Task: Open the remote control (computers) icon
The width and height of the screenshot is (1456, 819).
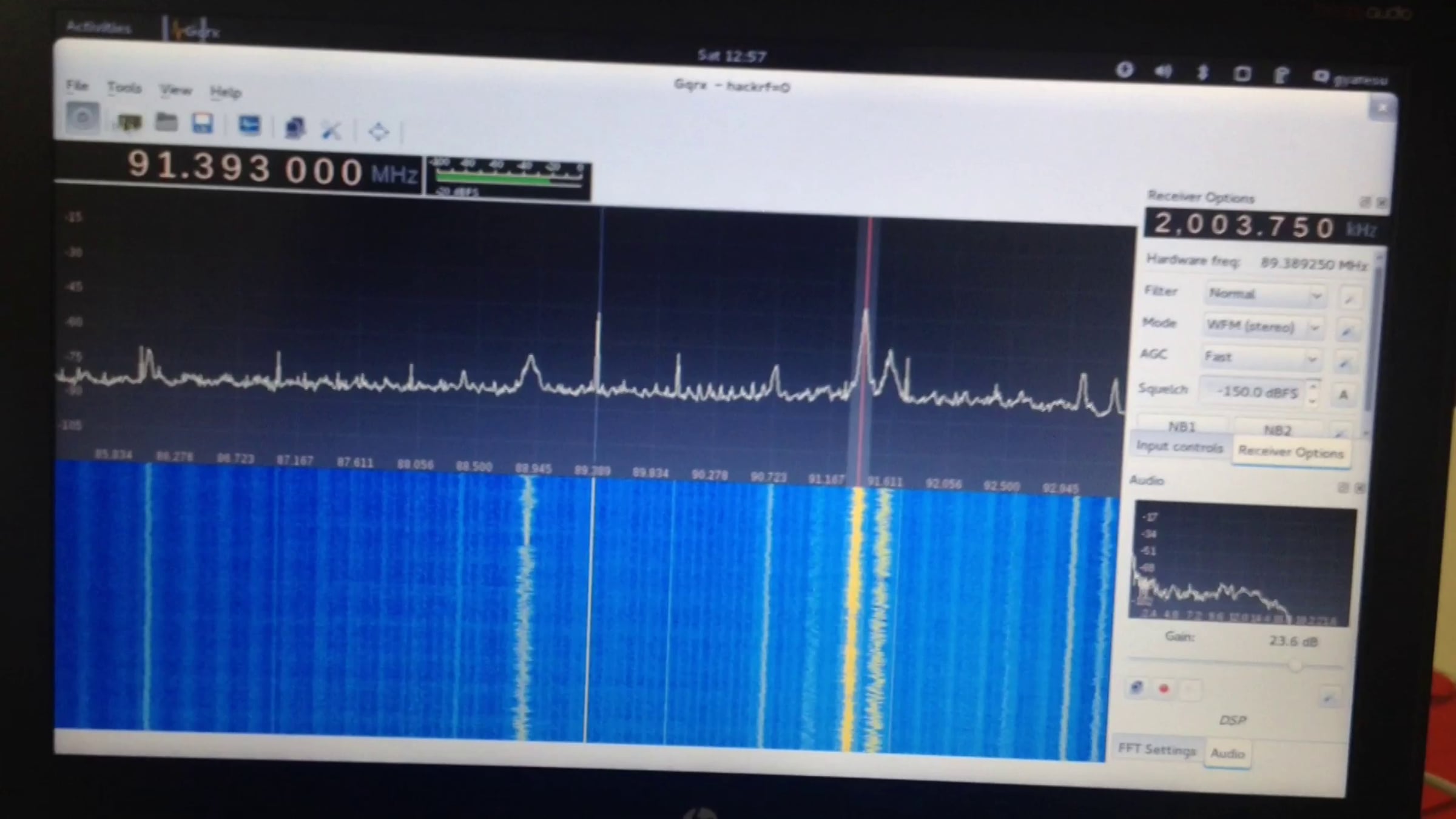Action: click(x=295, y=127)
